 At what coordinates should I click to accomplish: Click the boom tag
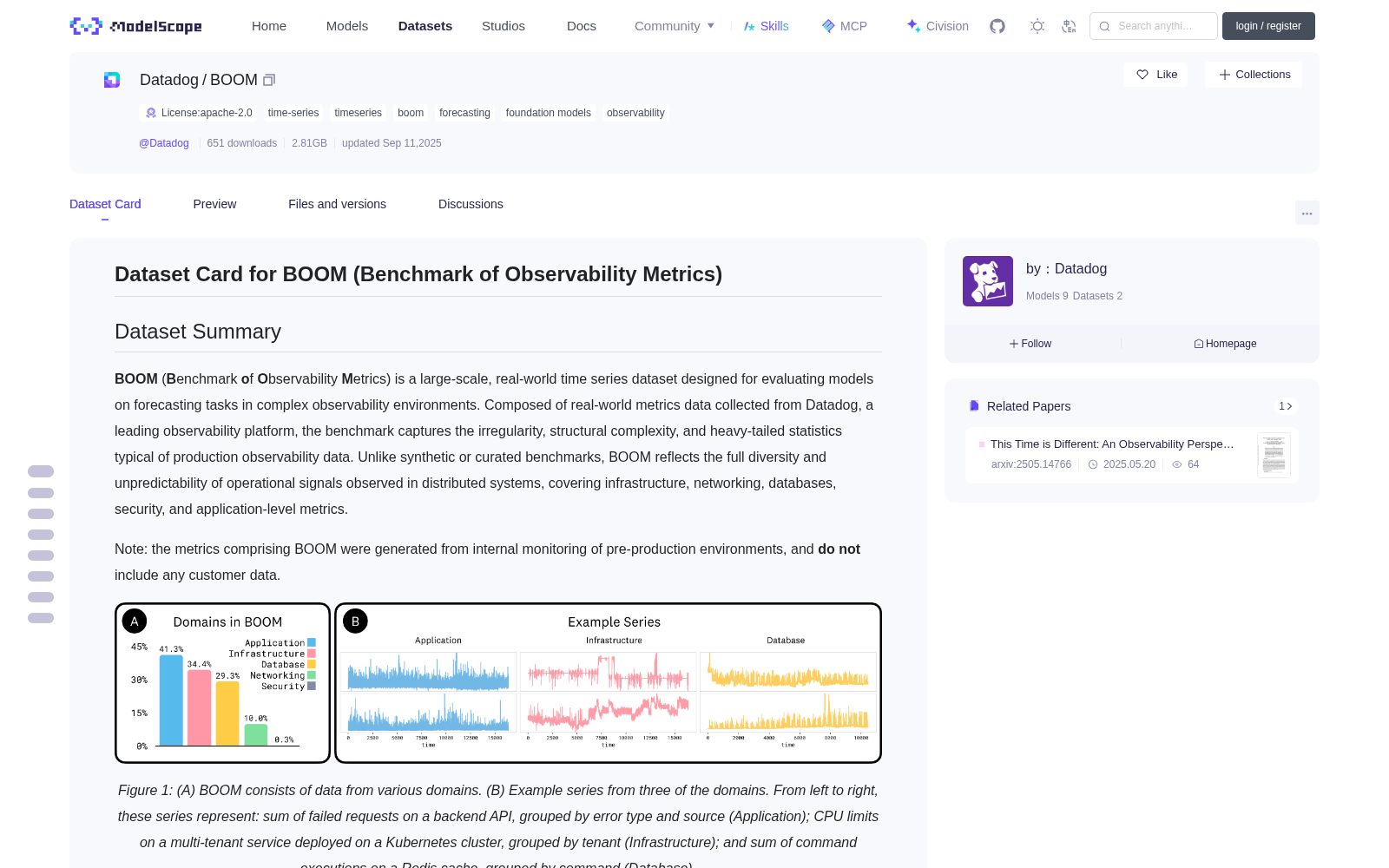[411, 113]
